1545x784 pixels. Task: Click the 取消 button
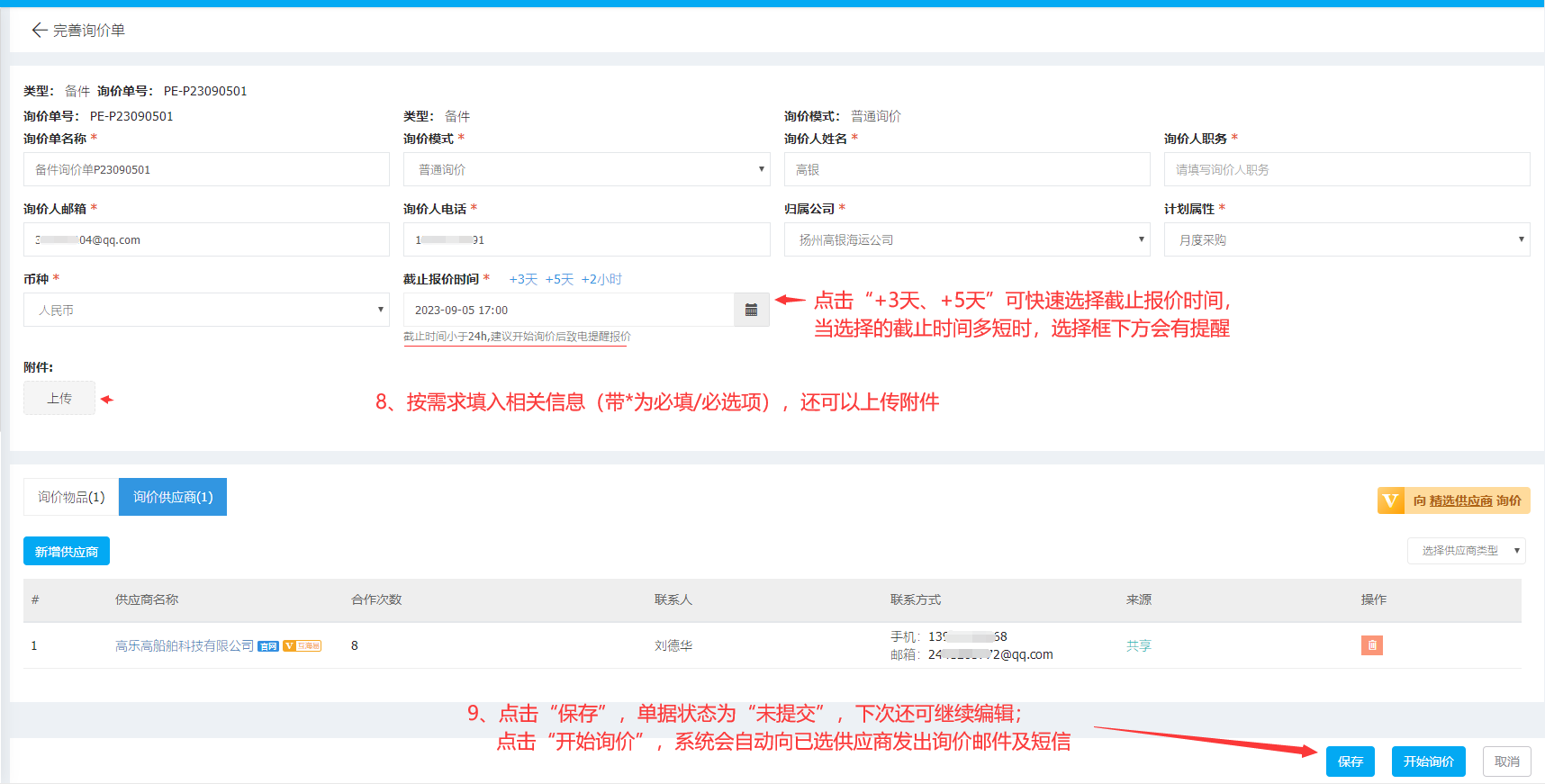click(x=1507, y=761)
